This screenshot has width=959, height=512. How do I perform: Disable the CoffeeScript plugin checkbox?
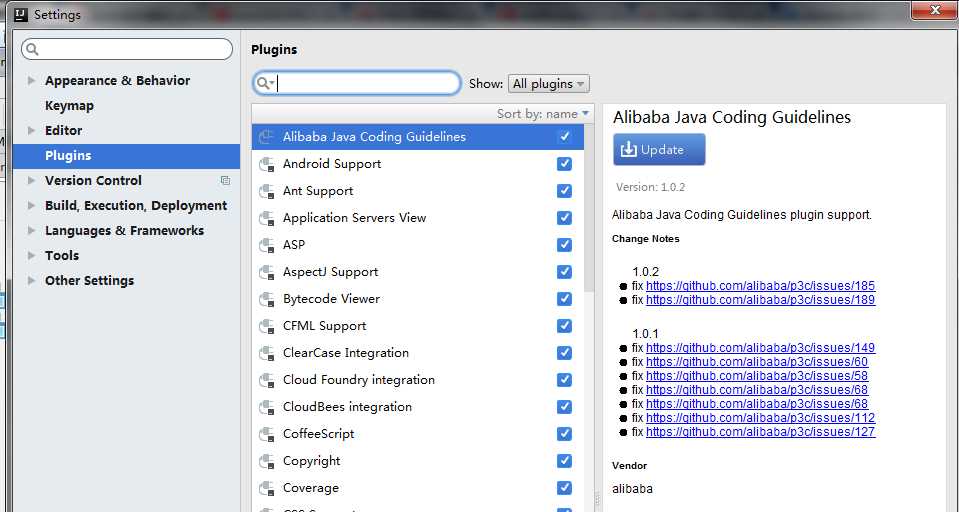point(564,434)
